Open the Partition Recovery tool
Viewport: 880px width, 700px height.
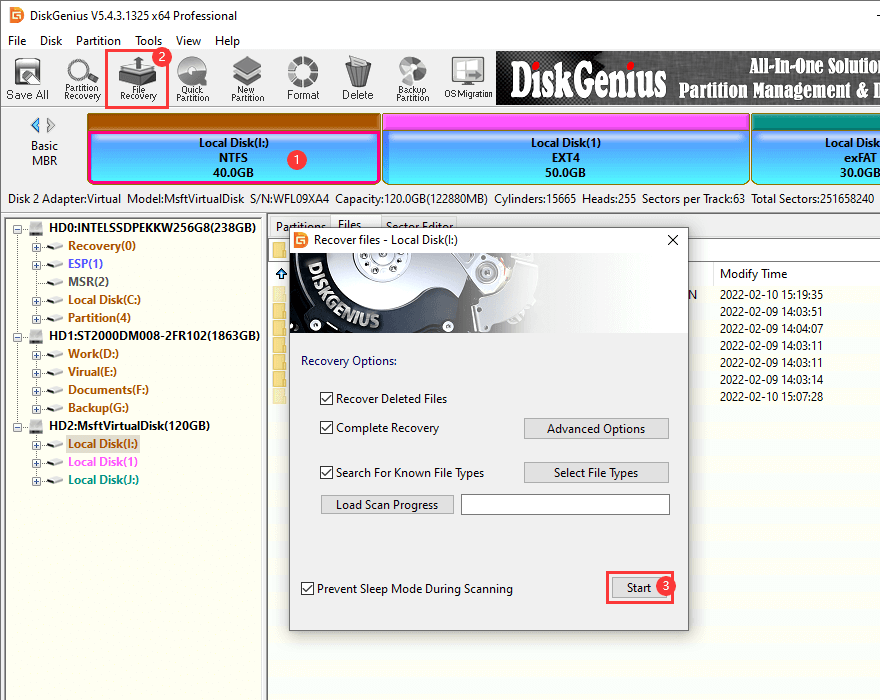click(82, 80)
